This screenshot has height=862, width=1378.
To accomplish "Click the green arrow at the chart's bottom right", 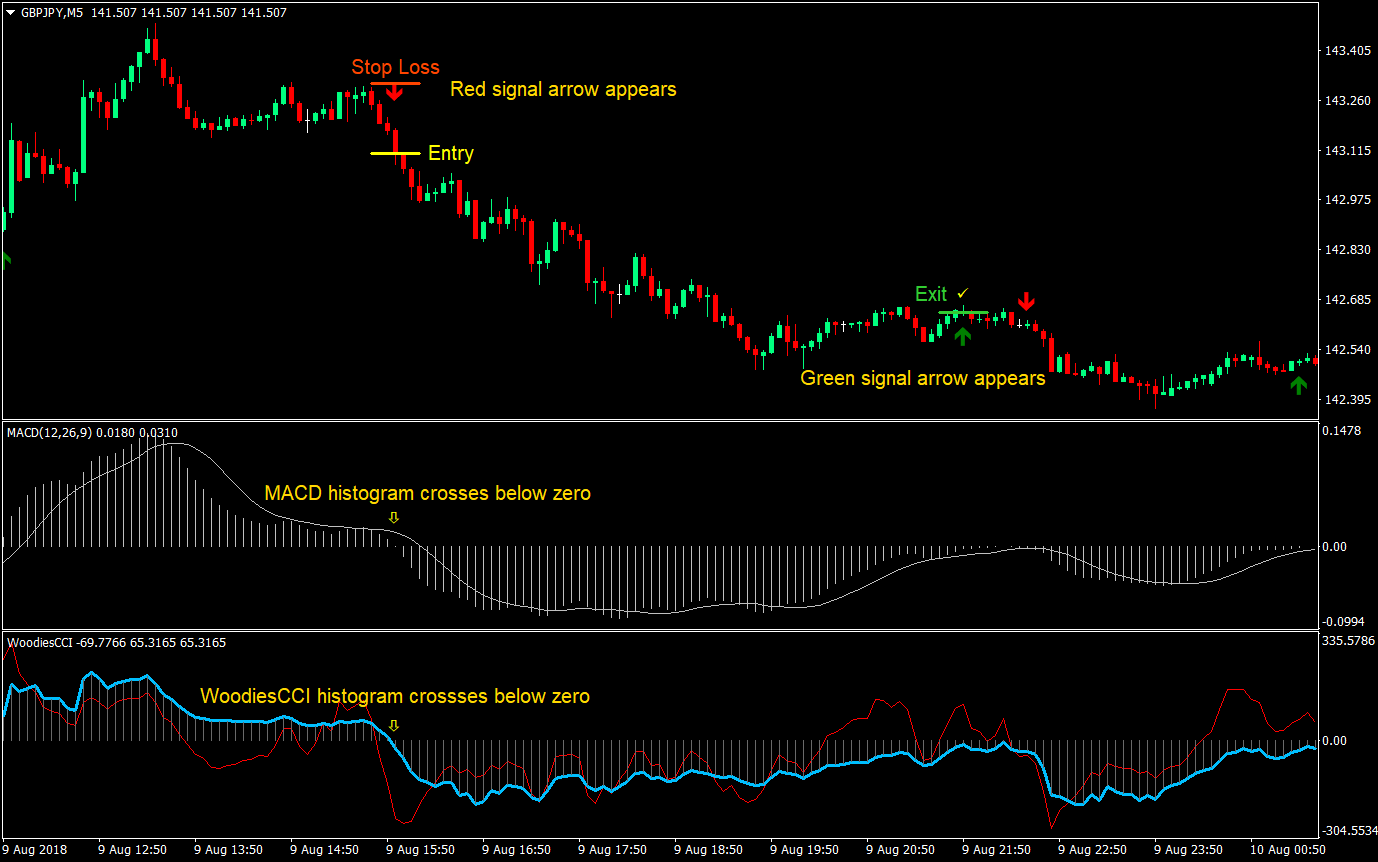I will click(1300, 383).
